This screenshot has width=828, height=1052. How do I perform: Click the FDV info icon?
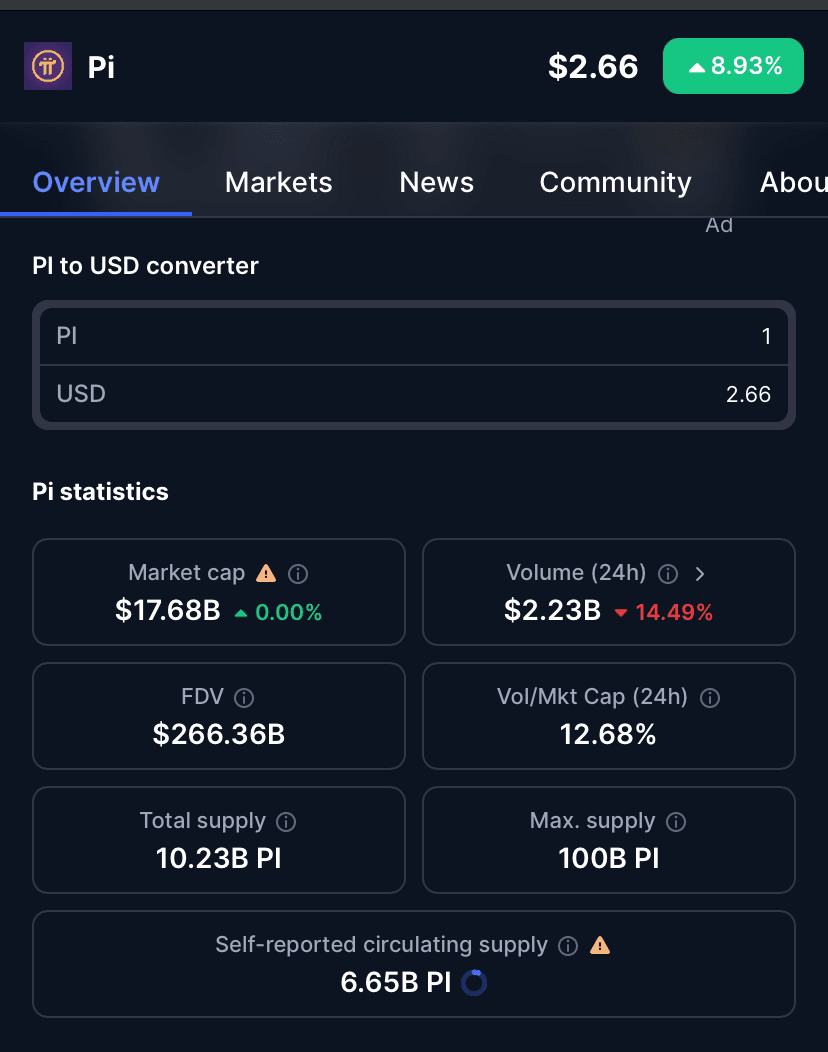(244, 698)
